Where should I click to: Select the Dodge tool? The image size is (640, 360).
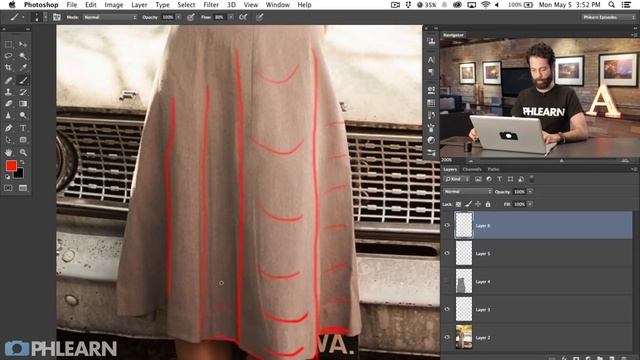tap(23, 116)
